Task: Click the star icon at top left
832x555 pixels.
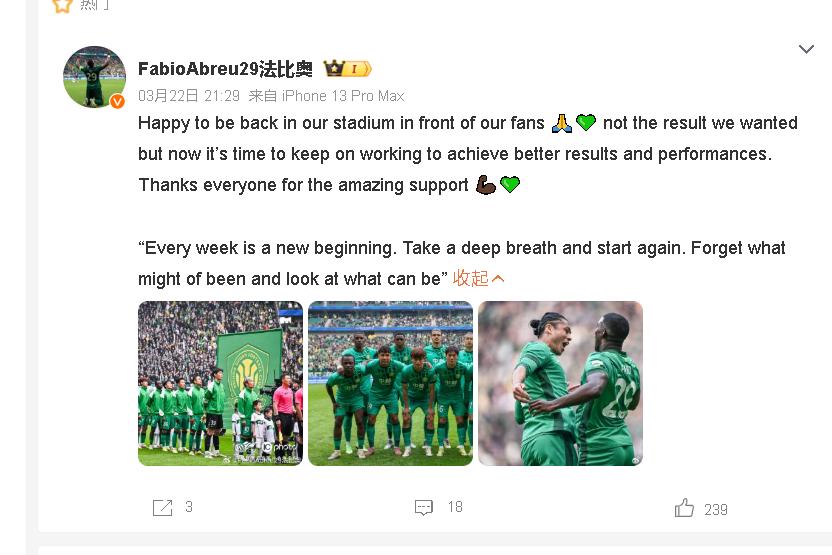Action: [62, 4]
